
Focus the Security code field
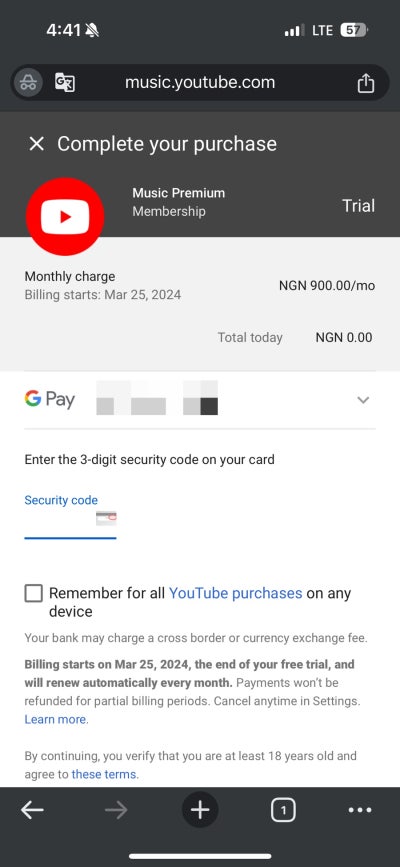pyautogui.click(x=70, y=520)
